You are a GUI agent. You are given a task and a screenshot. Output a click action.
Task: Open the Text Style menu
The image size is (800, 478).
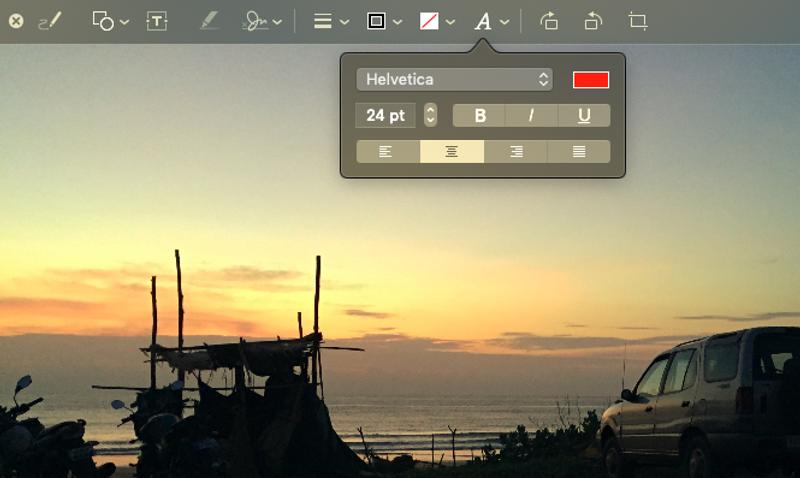pyautogui.click(x=490, y=21)
